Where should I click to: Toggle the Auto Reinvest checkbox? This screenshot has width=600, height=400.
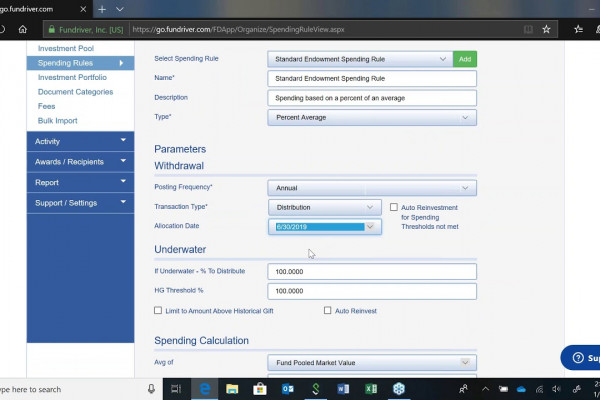click(328, 311)
